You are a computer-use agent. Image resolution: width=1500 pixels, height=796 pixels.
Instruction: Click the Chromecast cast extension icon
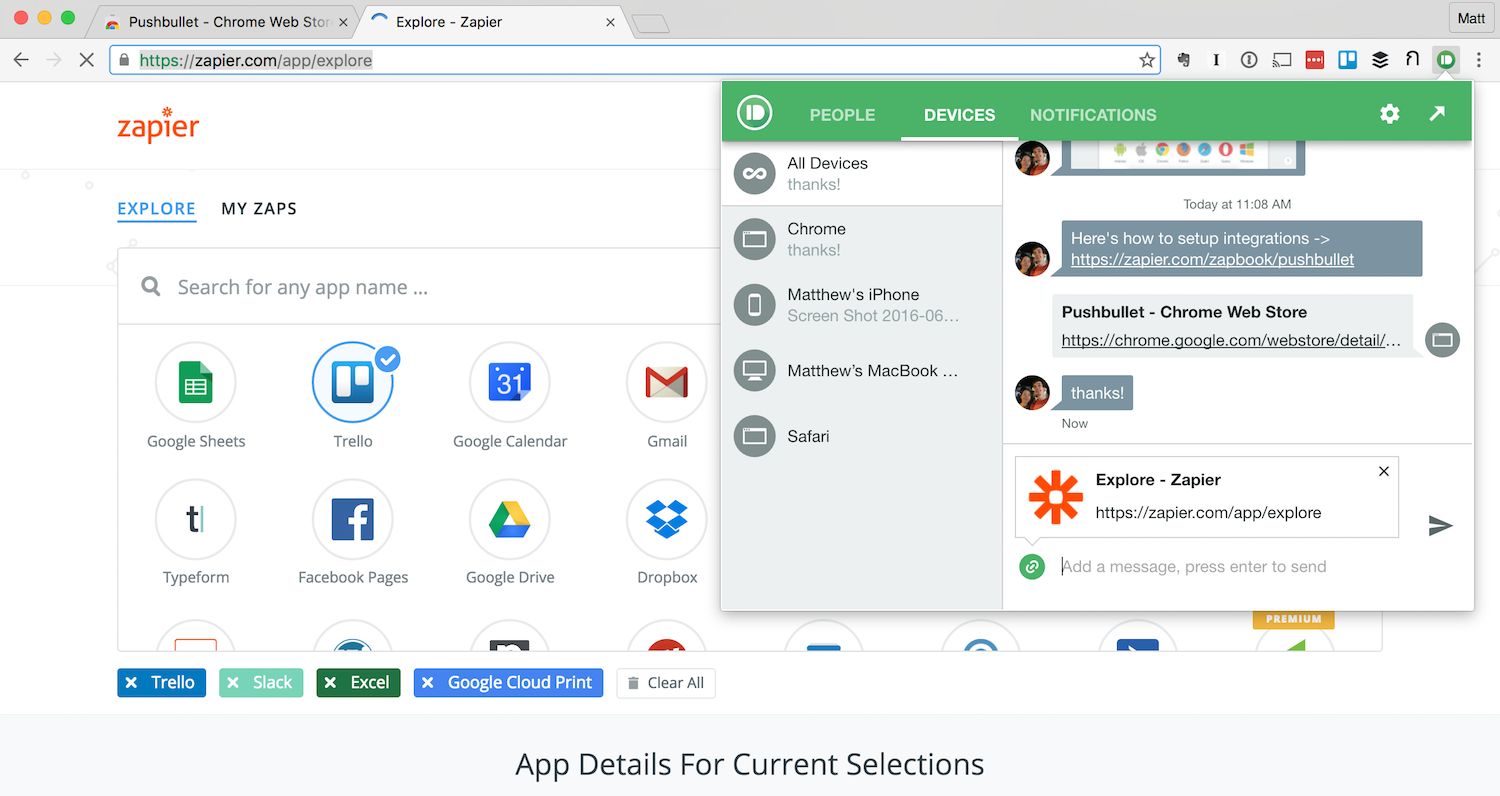pyautogui.click(x=1282, y=60)
